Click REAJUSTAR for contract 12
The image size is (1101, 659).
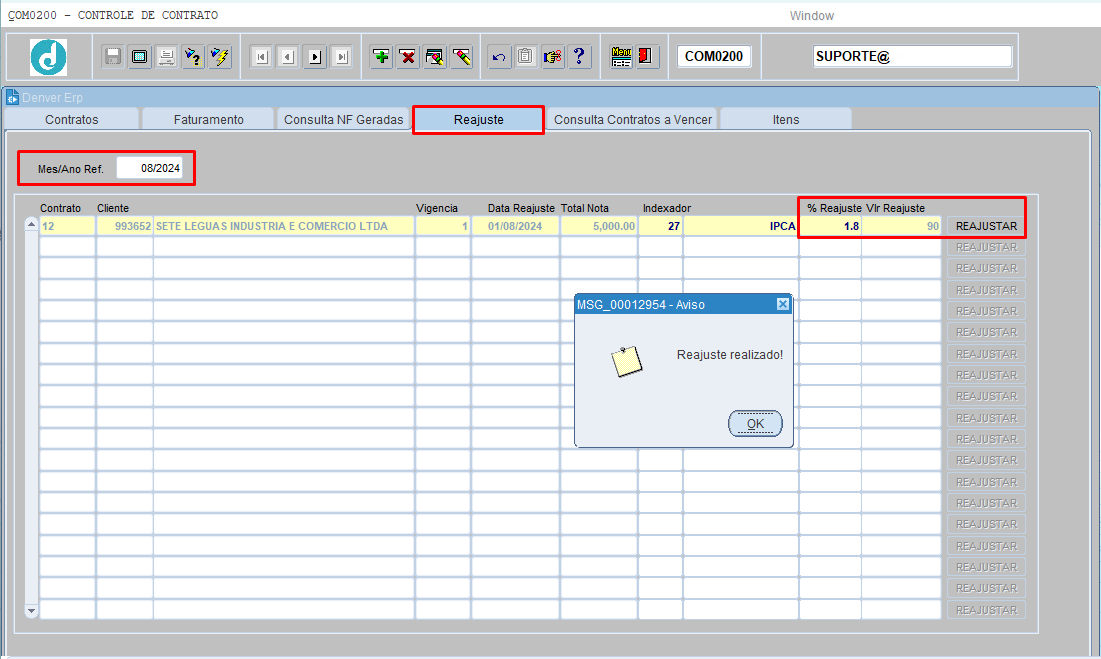coord(986,226)
